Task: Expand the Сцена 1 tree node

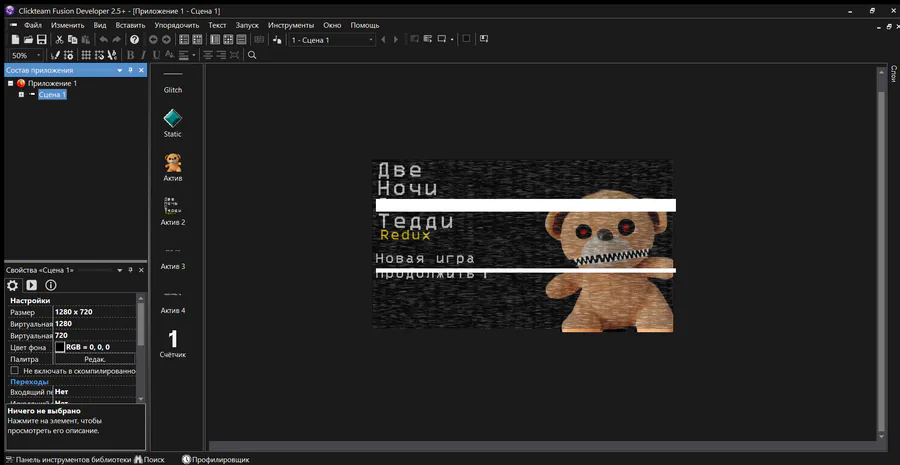Action: coord(21,95)
